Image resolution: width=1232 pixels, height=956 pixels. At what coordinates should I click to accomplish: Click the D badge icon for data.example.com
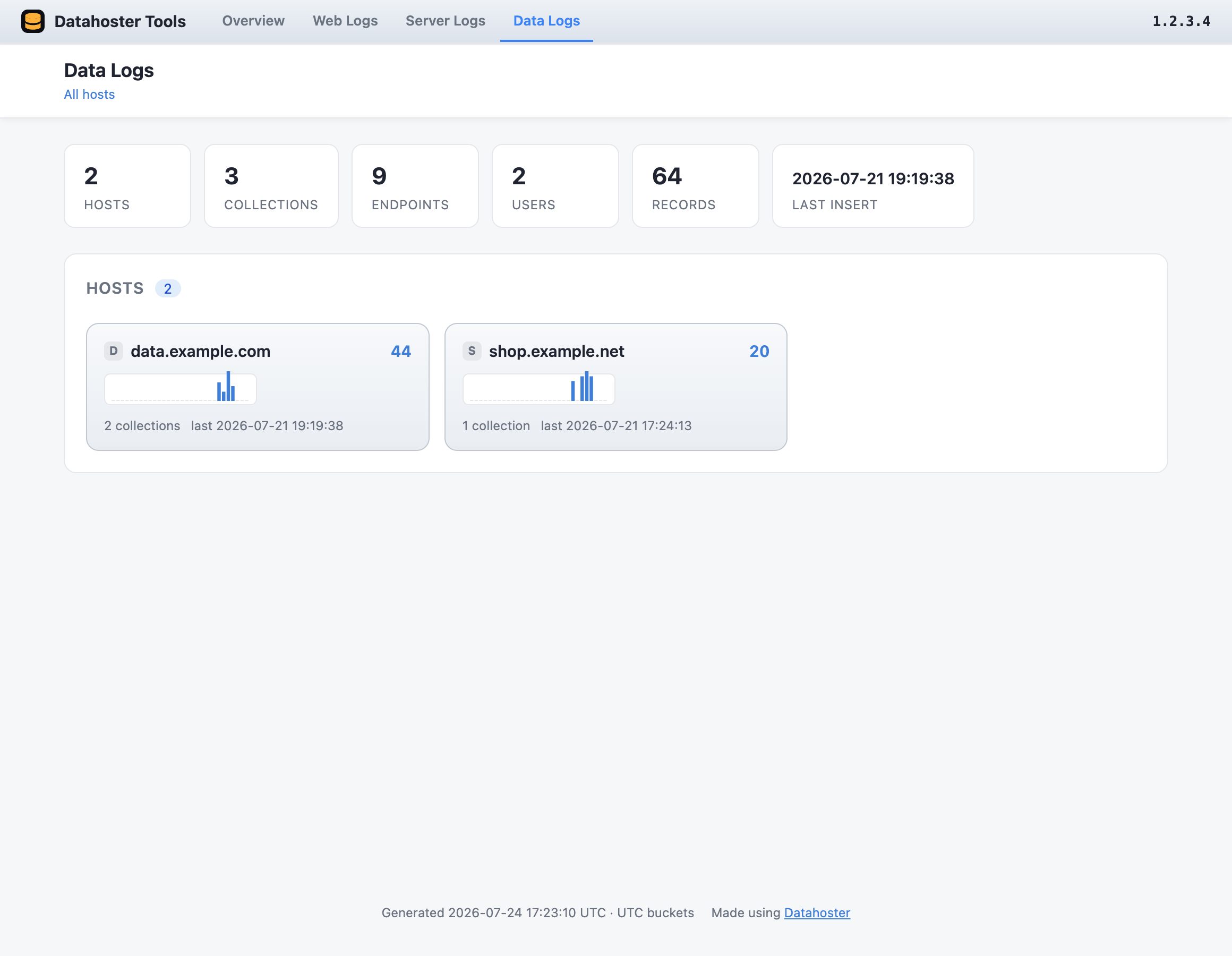click(x=114, y=351)
